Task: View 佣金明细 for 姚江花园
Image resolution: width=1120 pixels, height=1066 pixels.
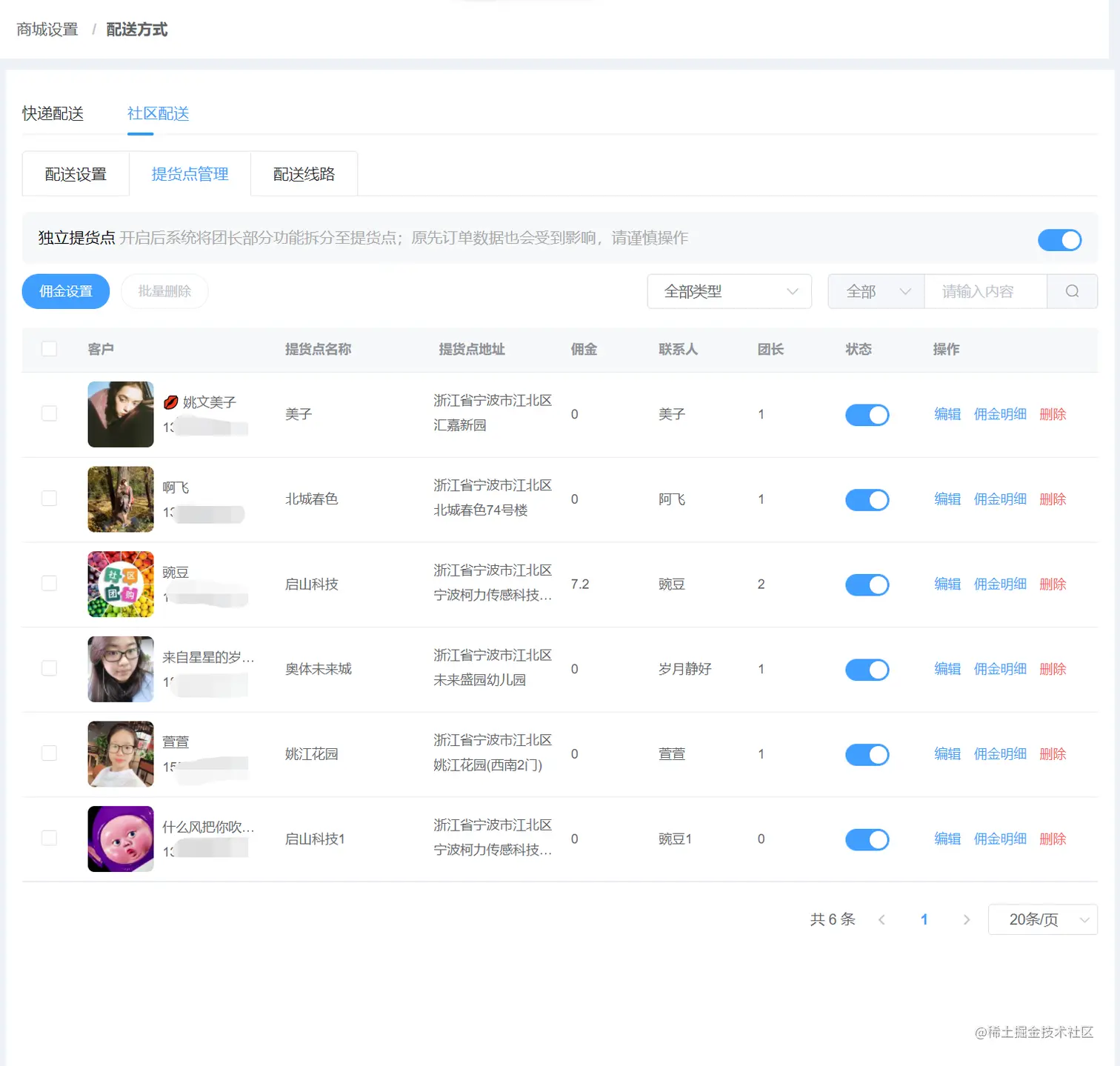Action: click(1000, 753)
